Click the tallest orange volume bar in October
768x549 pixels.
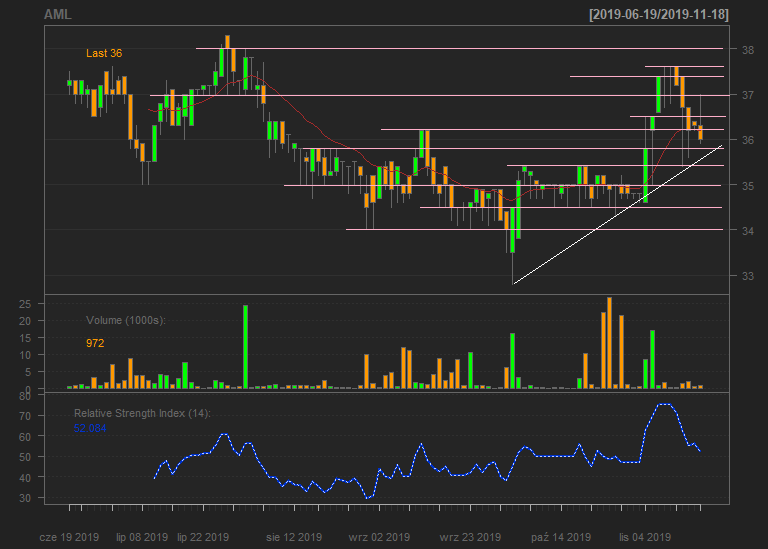(x=609, y=343)
